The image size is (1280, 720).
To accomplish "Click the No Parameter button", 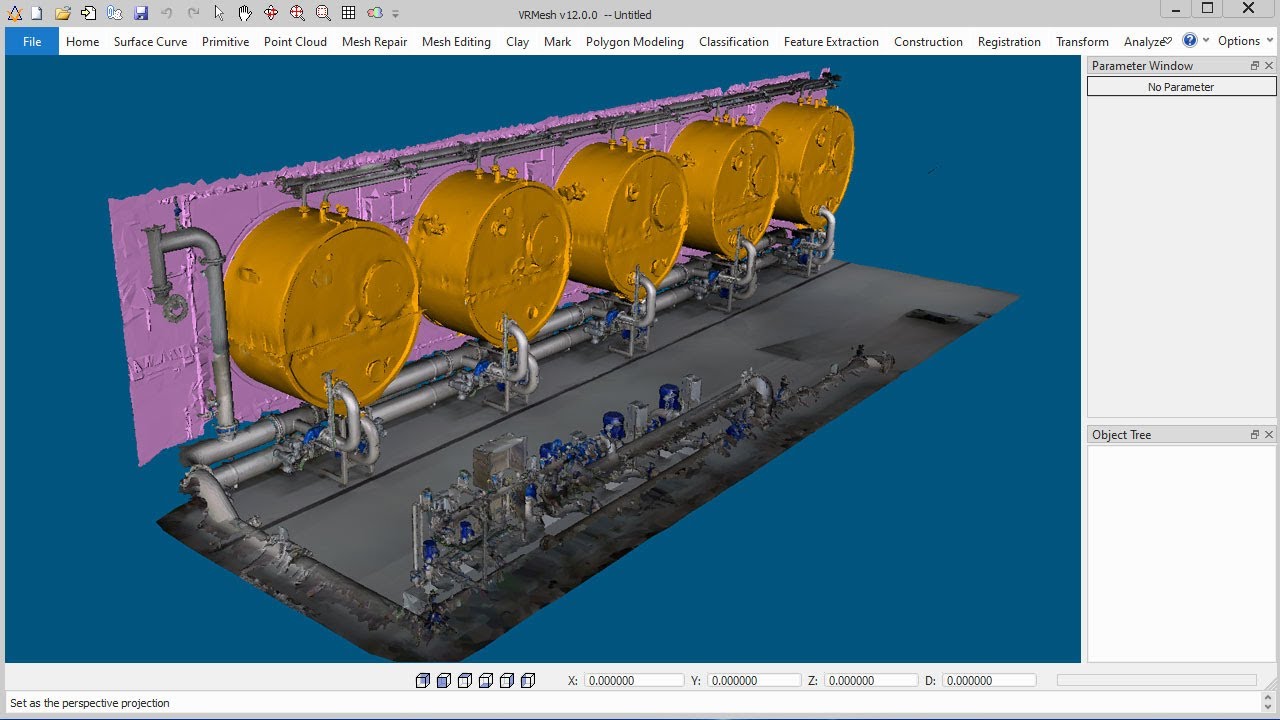I will point(1181,87).
